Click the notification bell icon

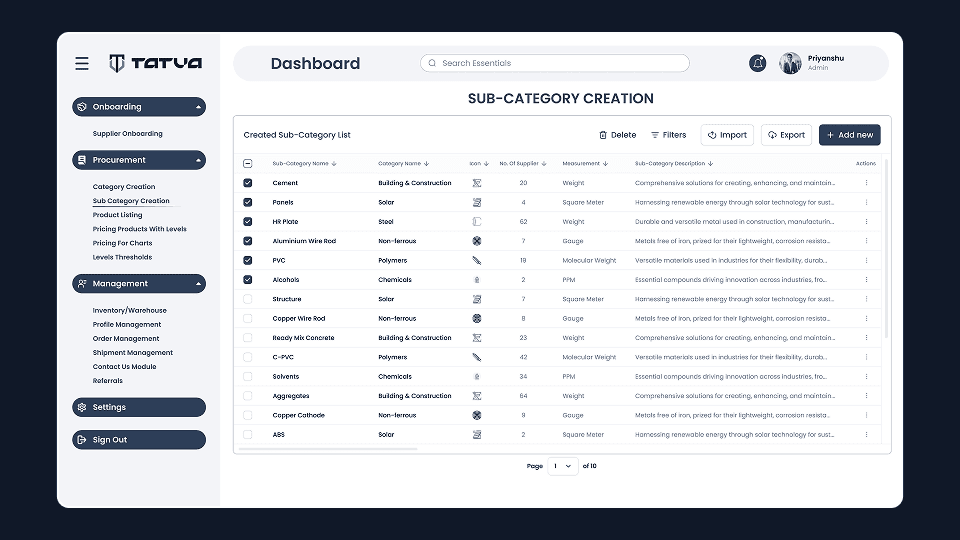(x=758, y=63)
